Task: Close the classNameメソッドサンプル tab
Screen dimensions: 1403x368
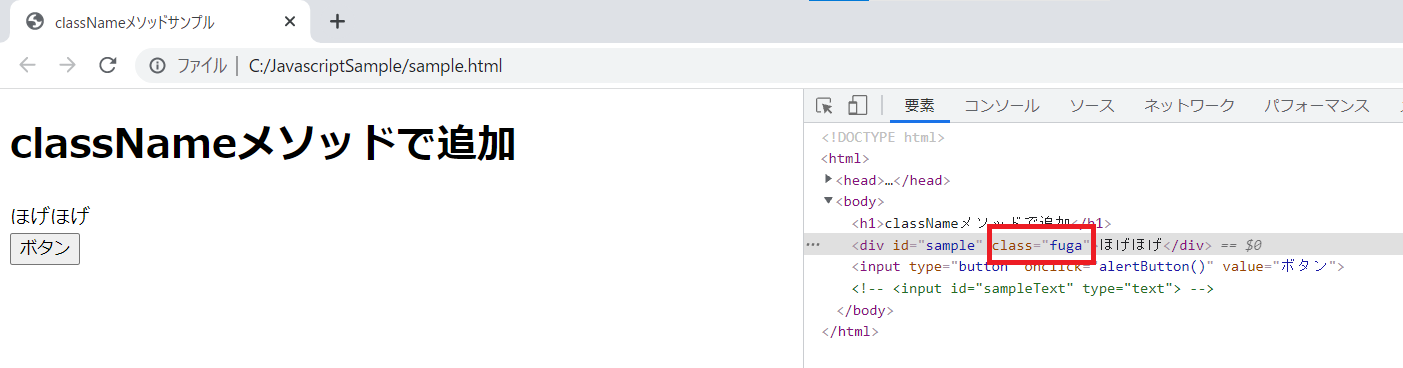Action: click(290, 21)
